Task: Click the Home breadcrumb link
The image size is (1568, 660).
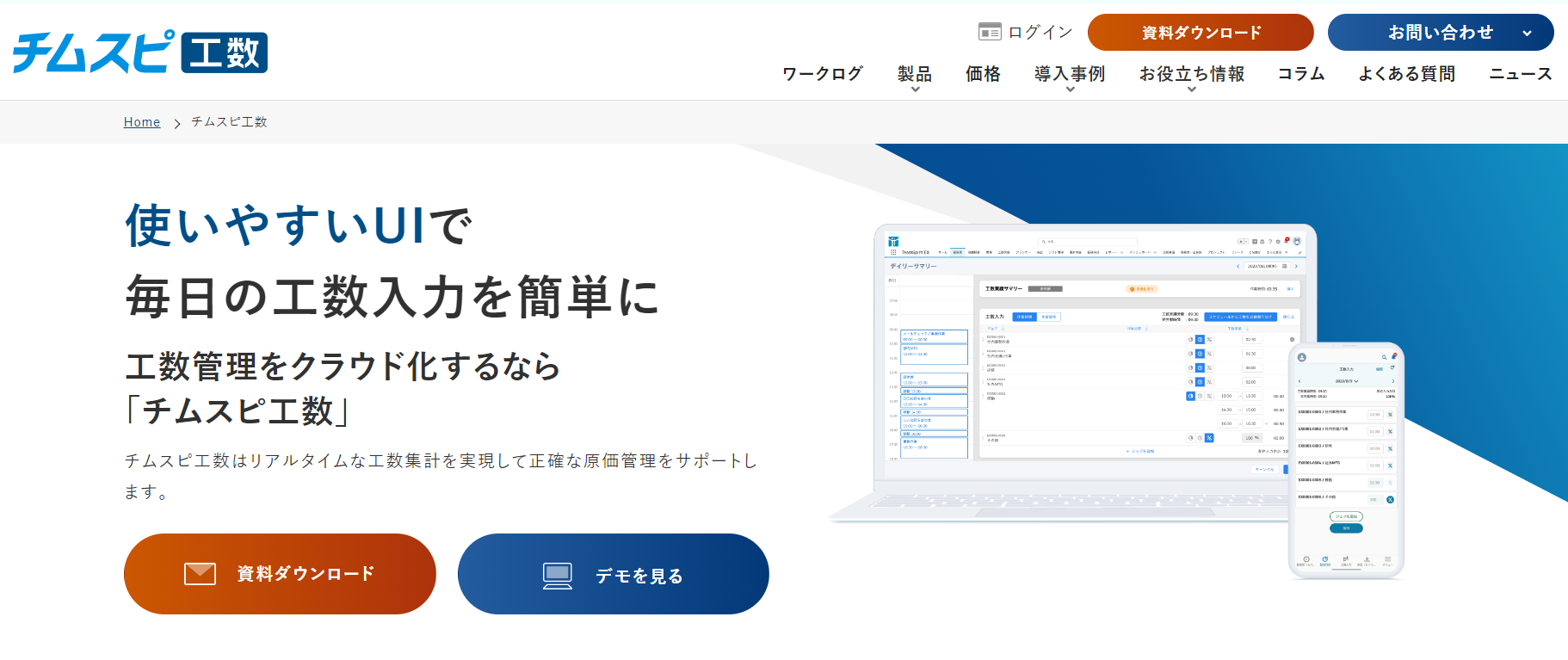Action: point(142,122)
